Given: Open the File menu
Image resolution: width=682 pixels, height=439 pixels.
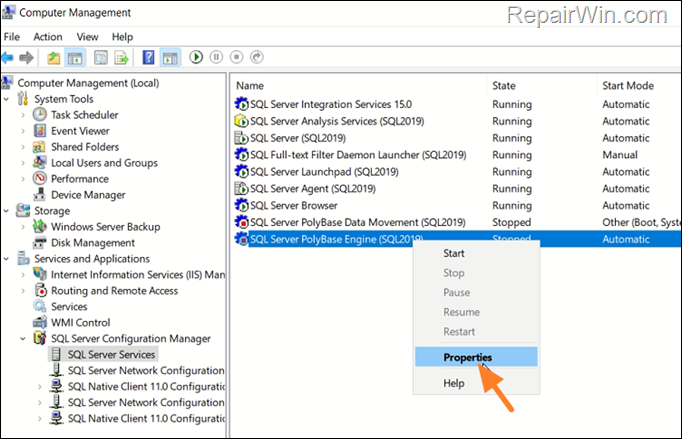Looking at the screenshot, I should [x=12, y=37].
